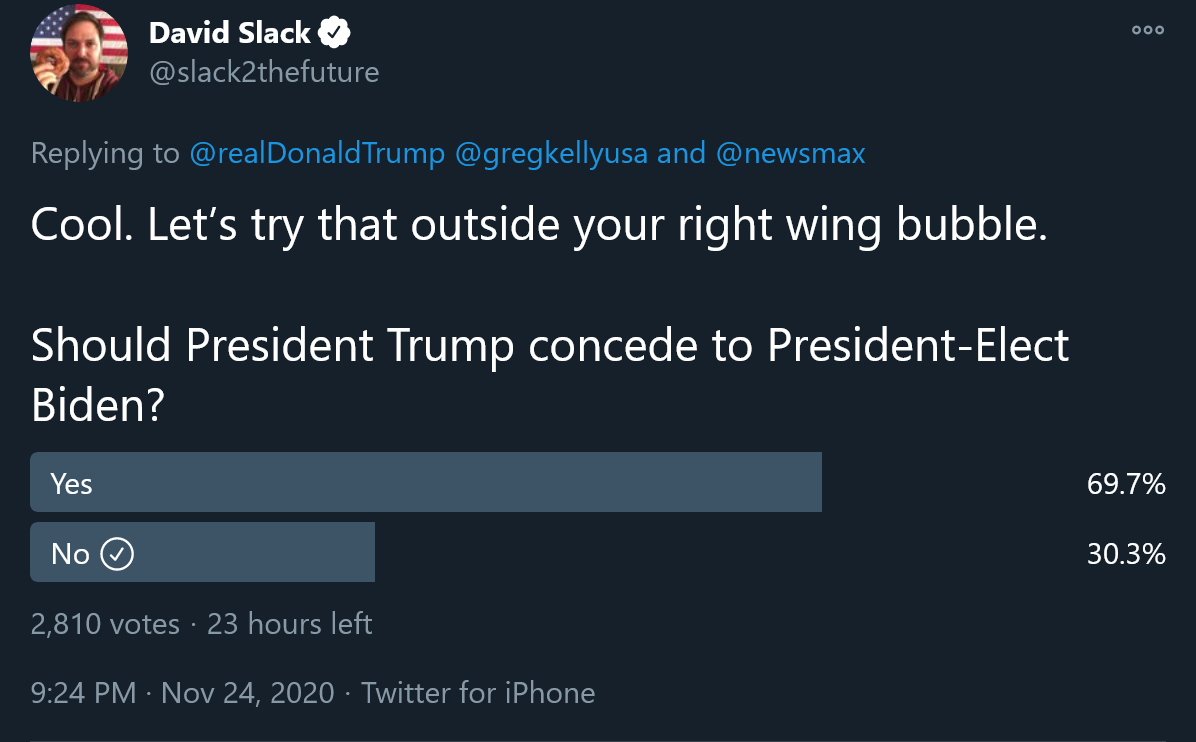Click the 30.3% result percentage
This screenshot has width=1196, height=742.
1126,554
